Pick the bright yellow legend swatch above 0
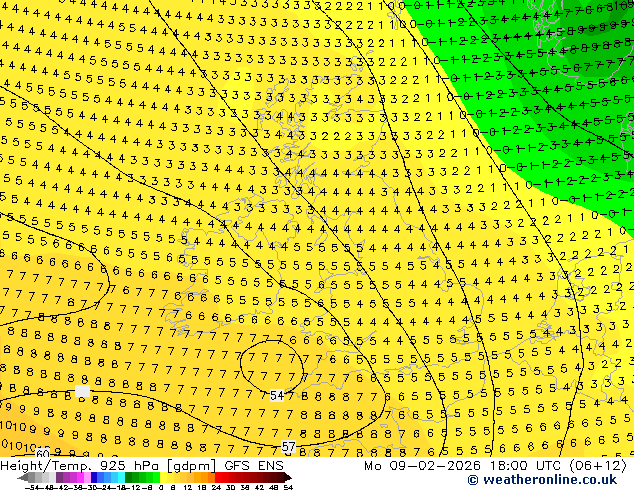The height and width of the screenshot is (490, 634). 163,477
